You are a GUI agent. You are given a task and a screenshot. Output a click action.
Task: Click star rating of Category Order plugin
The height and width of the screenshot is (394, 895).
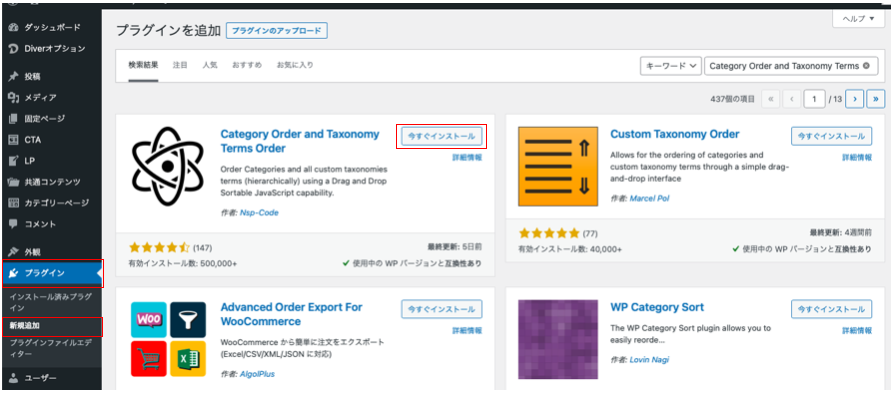coord(159,248)
